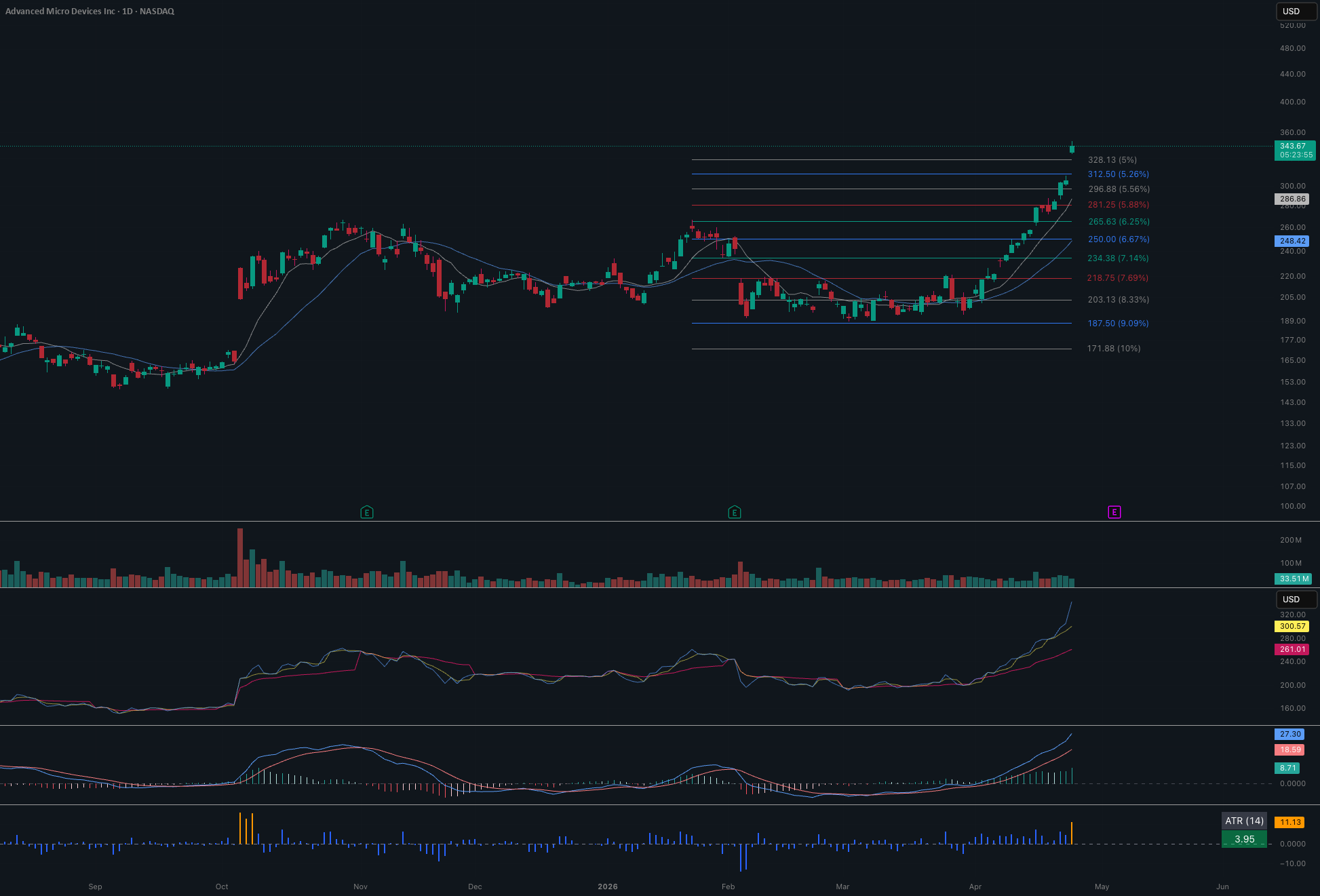Select the 296.88 (5.56%) level label

tap(1119, 189)
